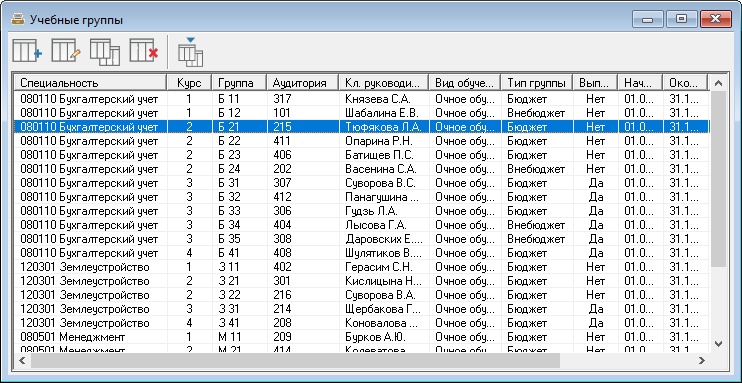Click the delete record red cross icon

click(x=144, y=51)
